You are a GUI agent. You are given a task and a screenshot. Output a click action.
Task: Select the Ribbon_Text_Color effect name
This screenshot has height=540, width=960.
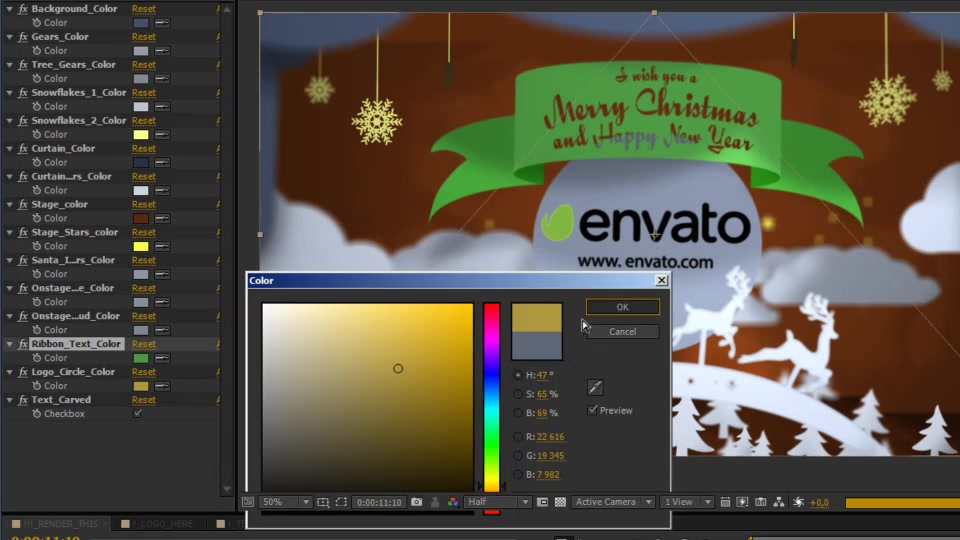coord(76,344)
